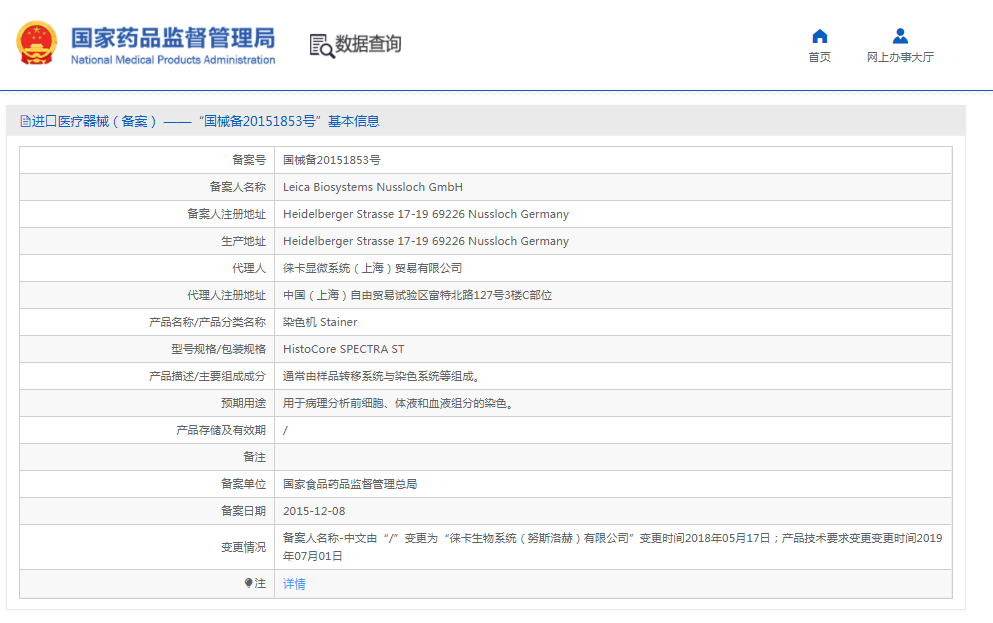Image resolution: width=993 pixels, height=623 pixels.
Task: Open the 详情 details link
Action: coord(294,584)
